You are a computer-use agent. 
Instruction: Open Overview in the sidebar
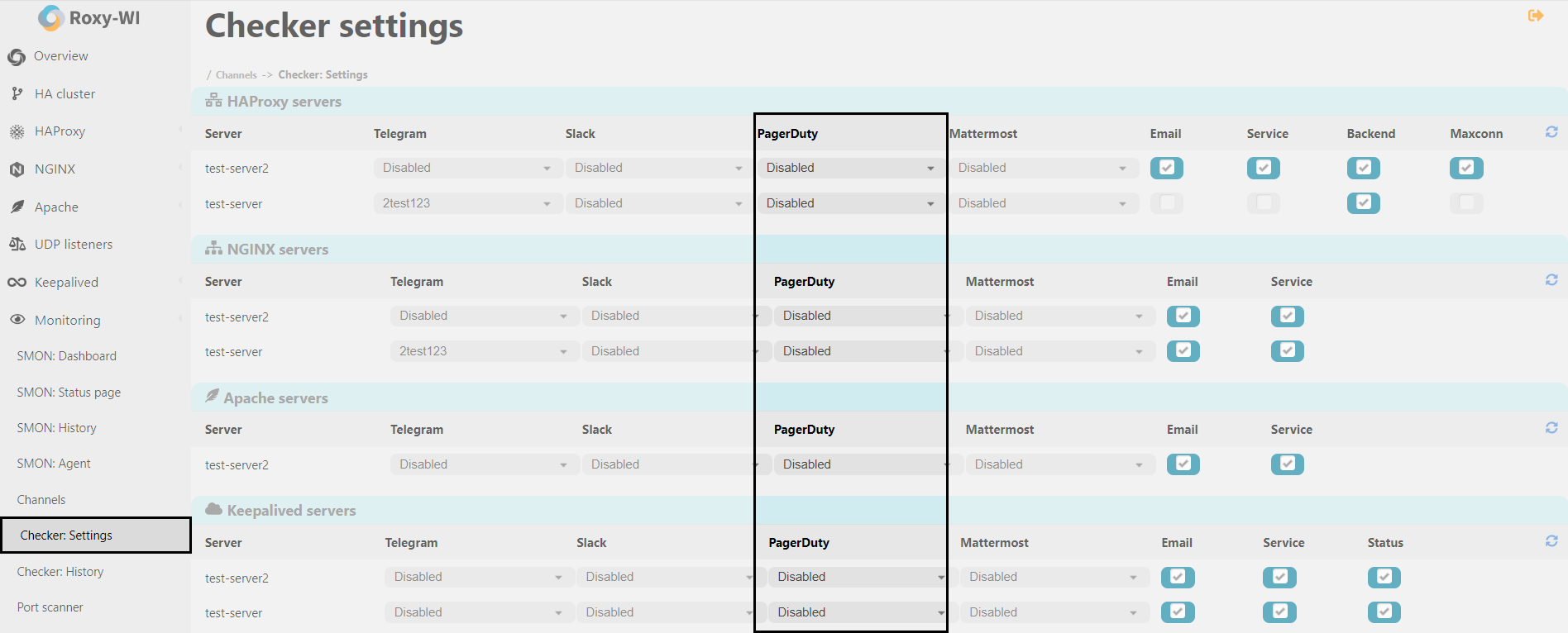(61, 56)
